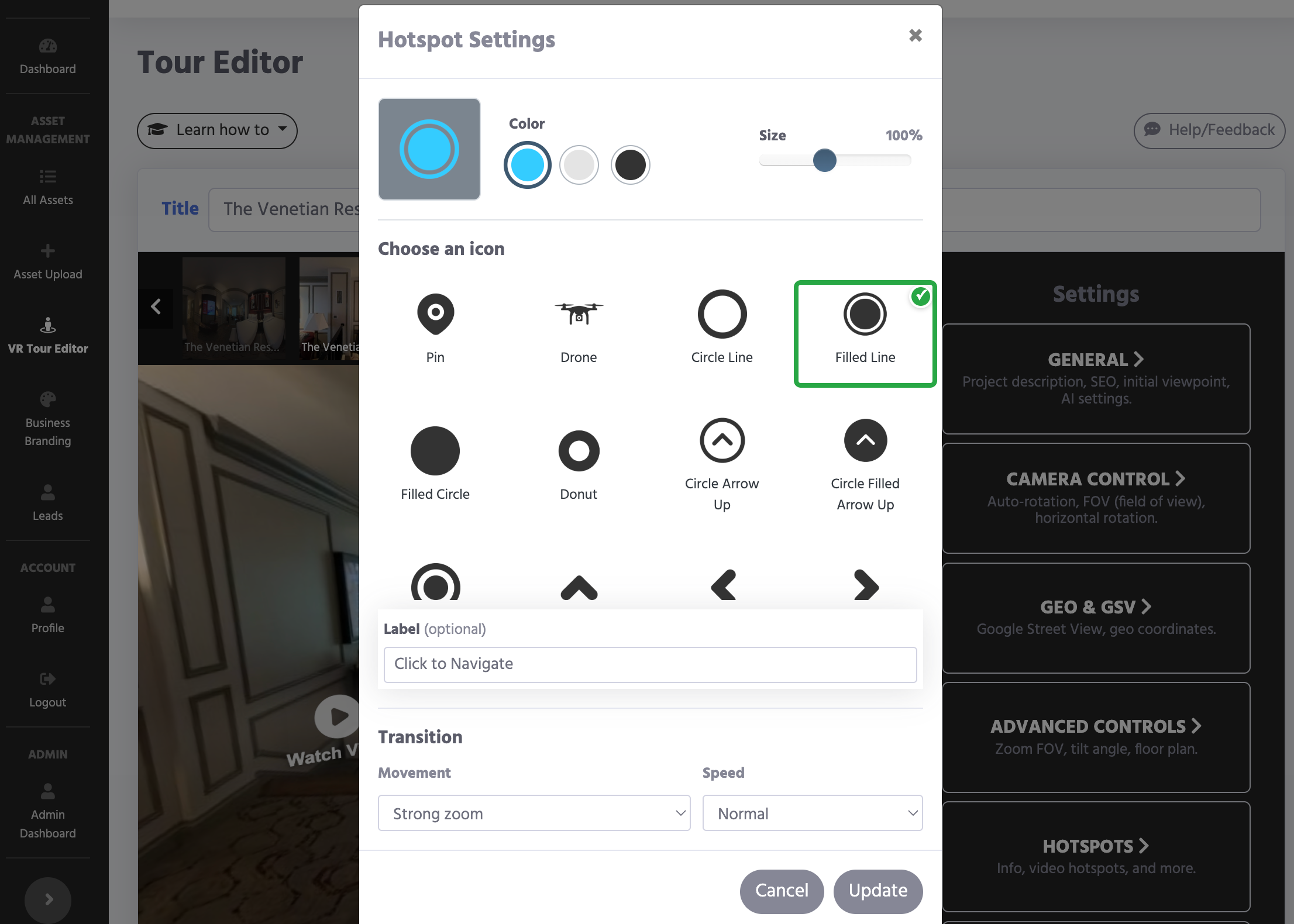Expand the GENERAL settings section
Image resolution: width=1294 pixels, height=924 pixels.
(1096, 378)
